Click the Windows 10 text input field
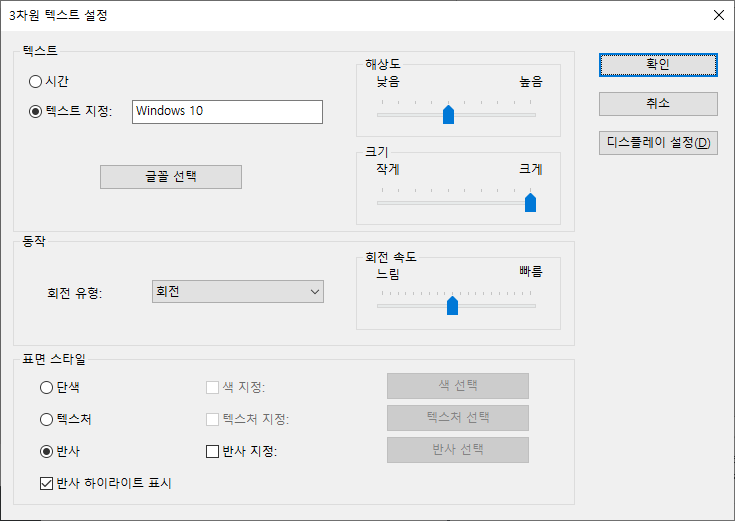This screenshot has width=735, height=521. click(227, 112)
